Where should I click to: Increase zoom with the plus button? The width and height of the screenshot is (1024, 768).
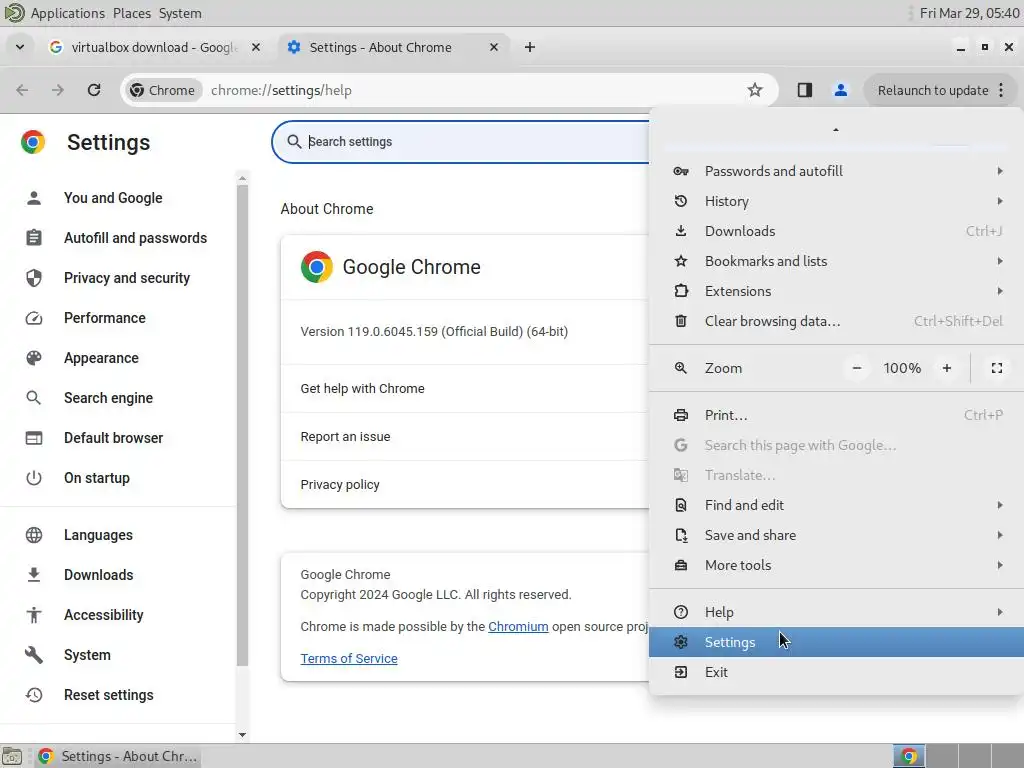[947, 368]
